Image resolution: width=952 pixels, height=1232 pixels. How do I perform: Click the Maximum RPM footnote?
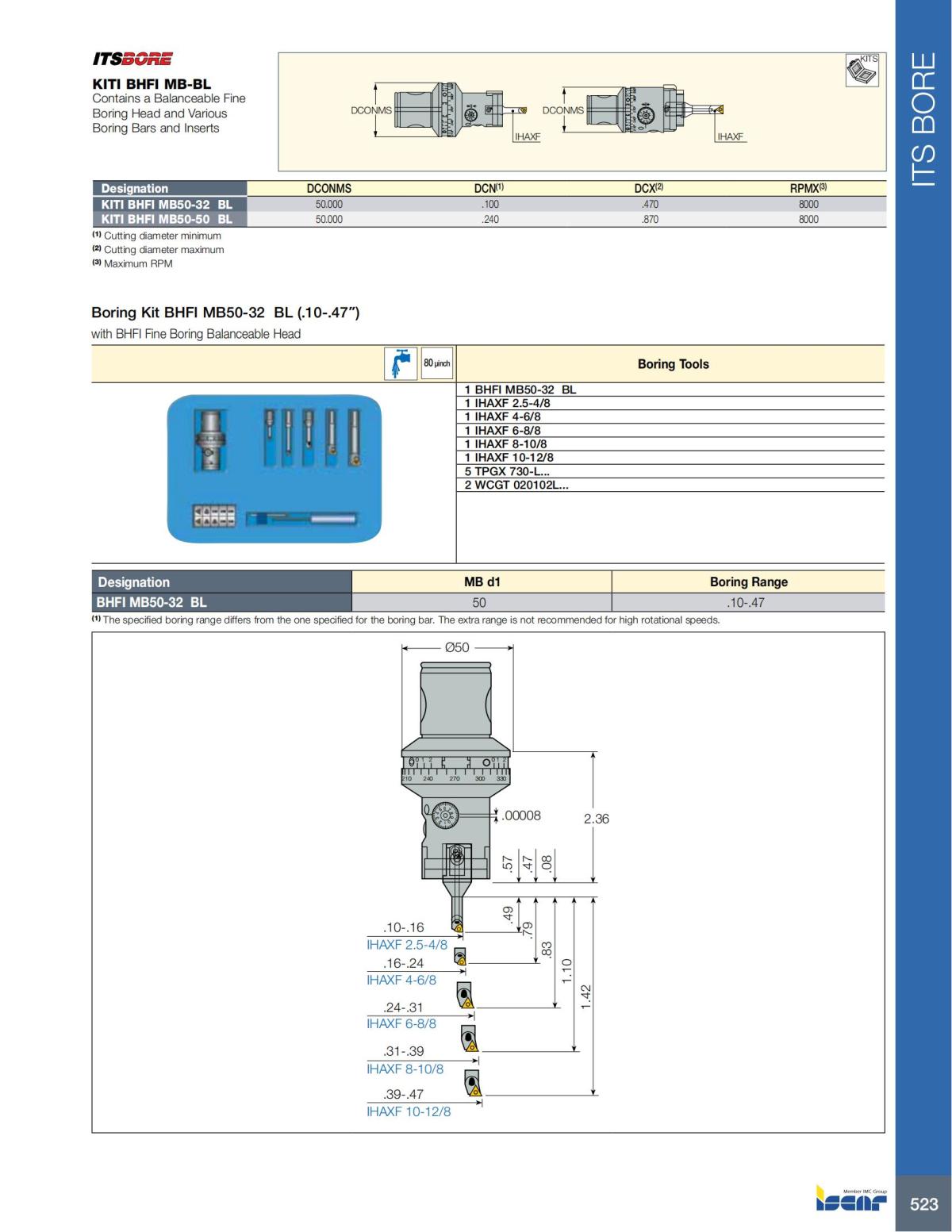click(x=132, y=263)
